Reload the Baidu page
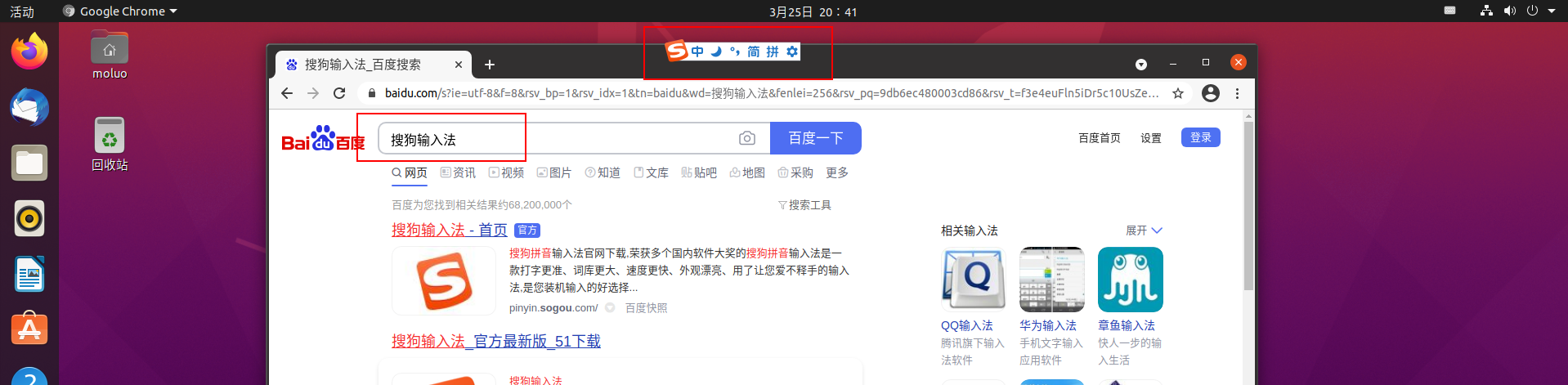The height and width of the screenshot is (385, 1568). (x=339, y=93)
